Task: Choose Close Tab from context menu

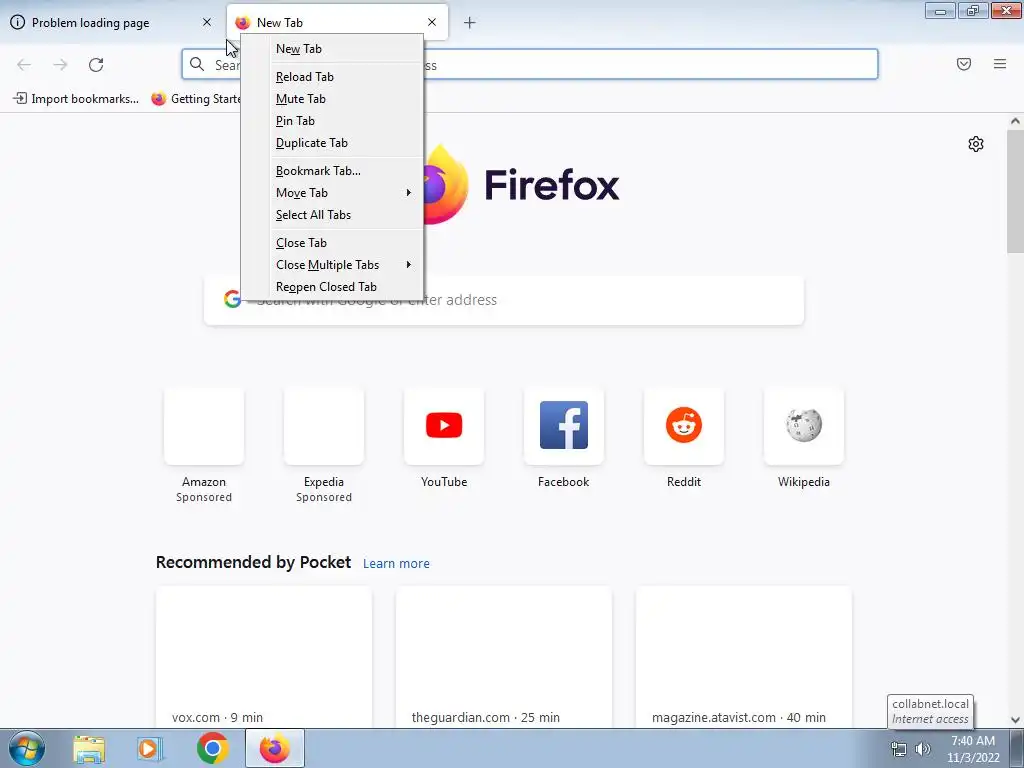Action: point(332,243)
